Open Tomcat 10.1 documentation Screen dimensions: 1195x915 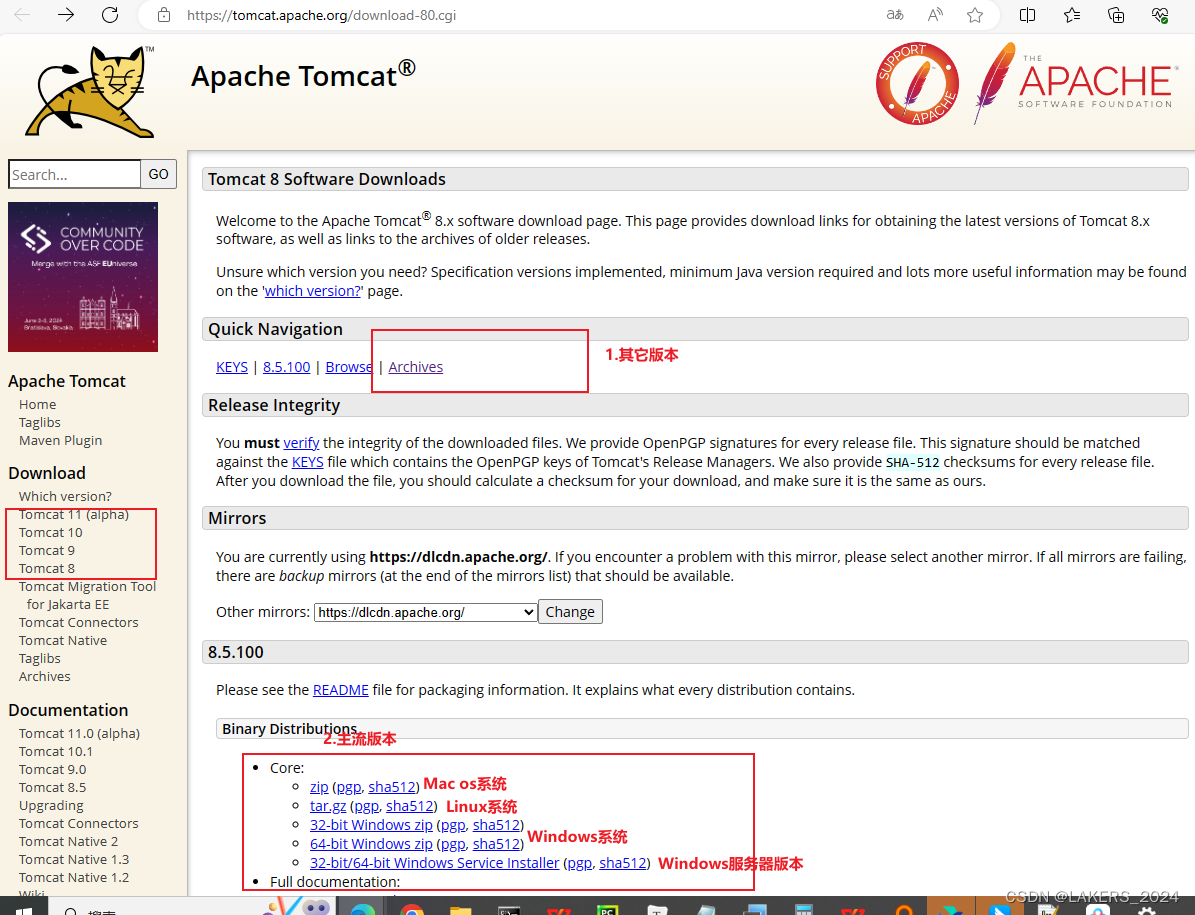pyautogui.click(x=56, y=752)
